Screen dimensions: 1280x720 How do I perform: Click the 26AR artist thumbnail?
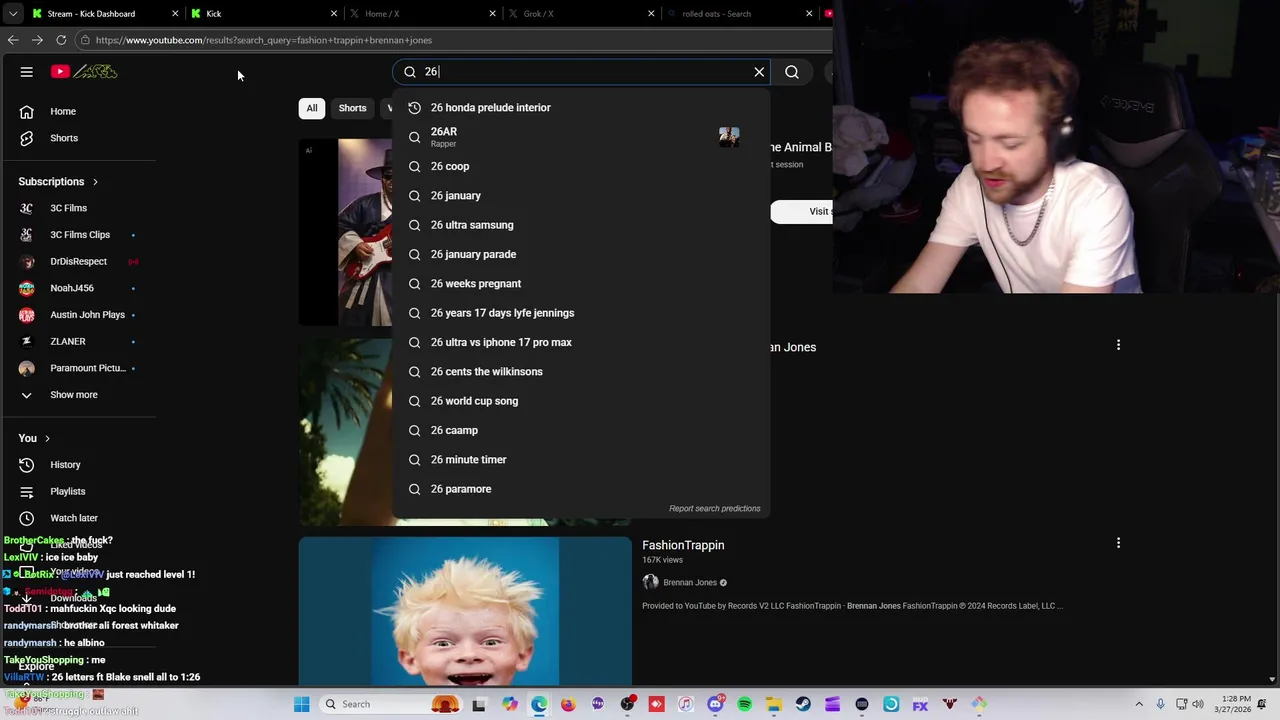pos(729,137)
